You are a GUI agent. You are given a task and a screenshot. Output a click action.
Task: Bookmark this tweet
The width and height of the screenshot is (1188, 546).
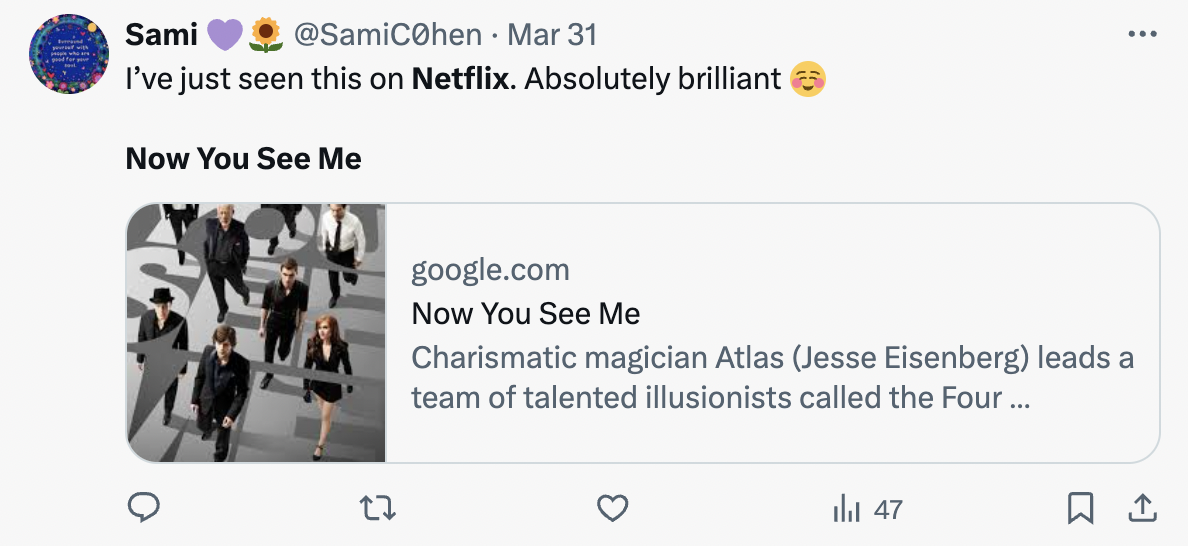point(1079,509)
